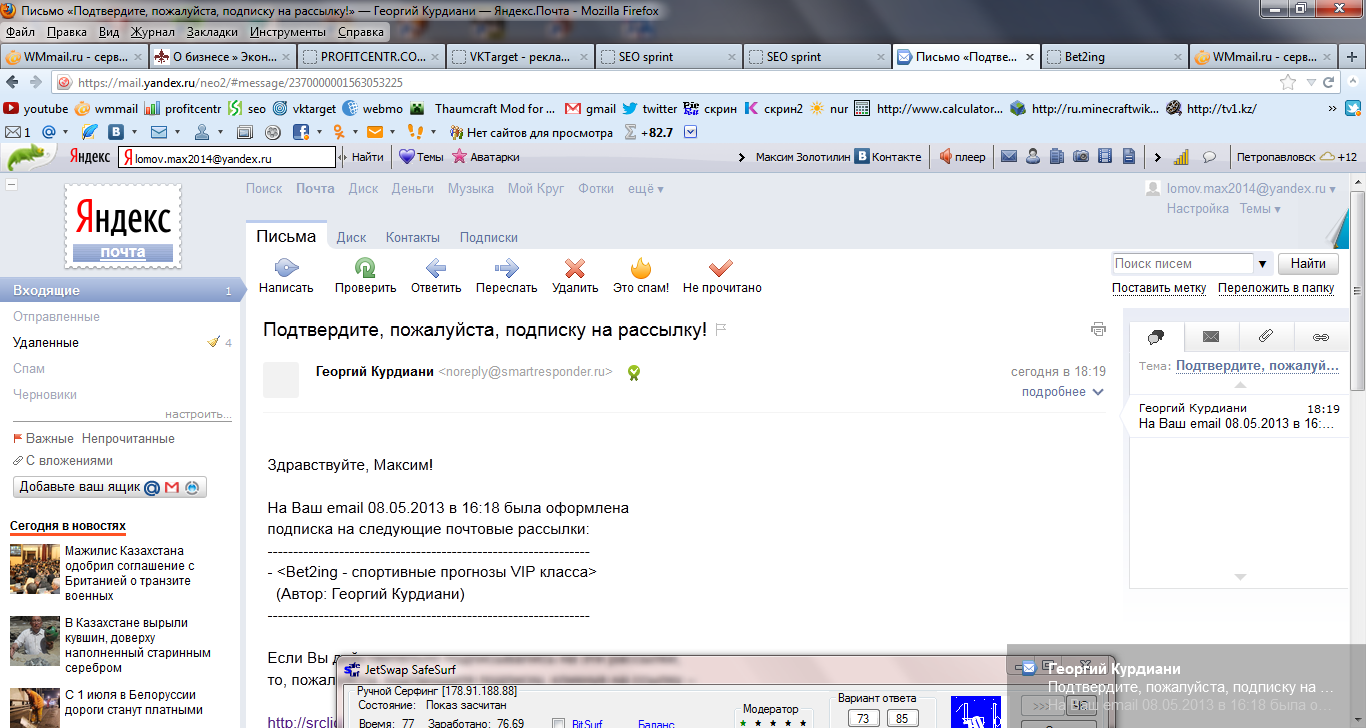1366x728 pixels.
Task: Open the gmail bookmark
Action: tap(590, 109)
